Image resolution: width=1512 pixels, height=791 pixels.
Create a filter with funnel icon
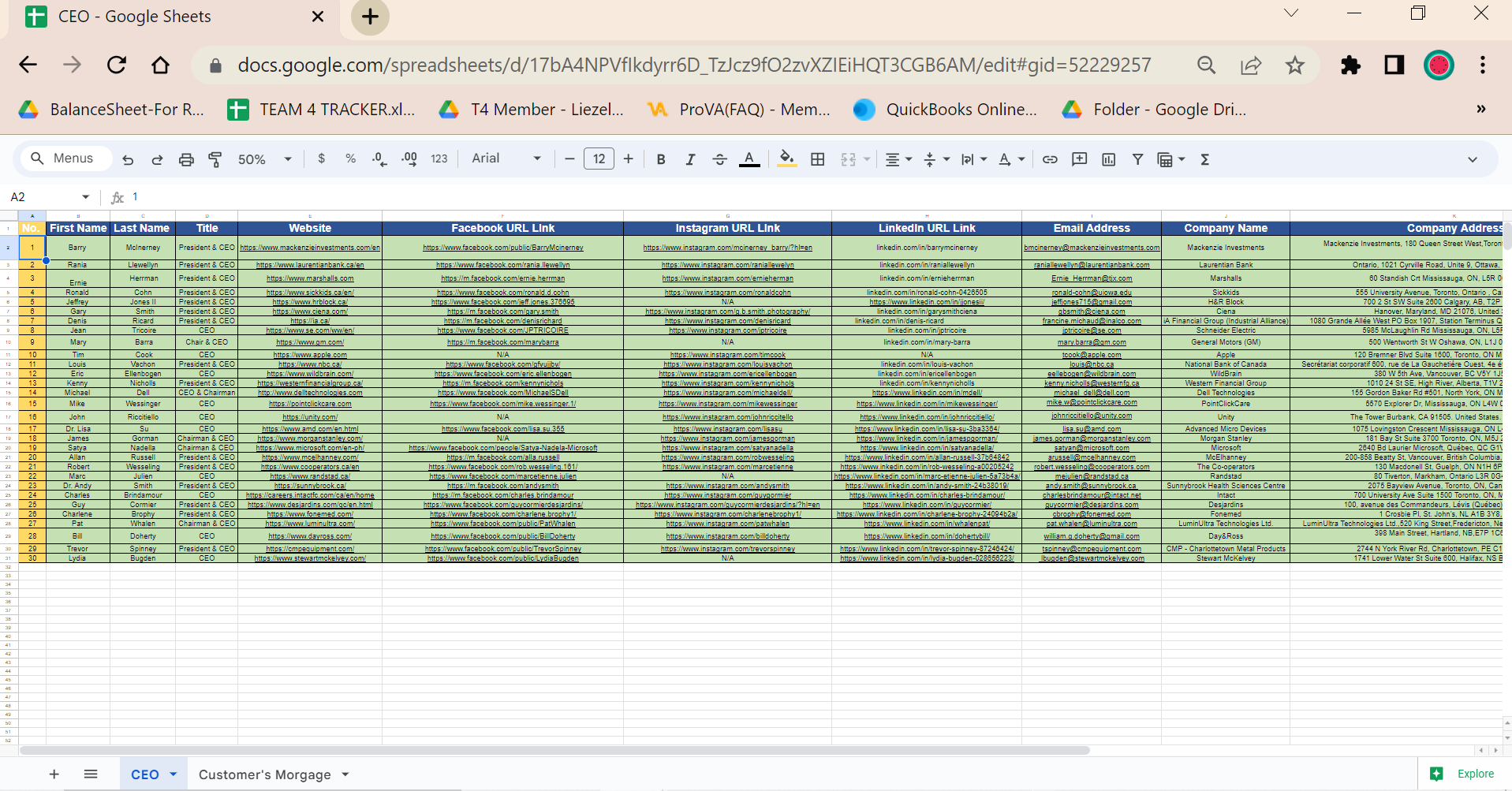click(1137, 159)
